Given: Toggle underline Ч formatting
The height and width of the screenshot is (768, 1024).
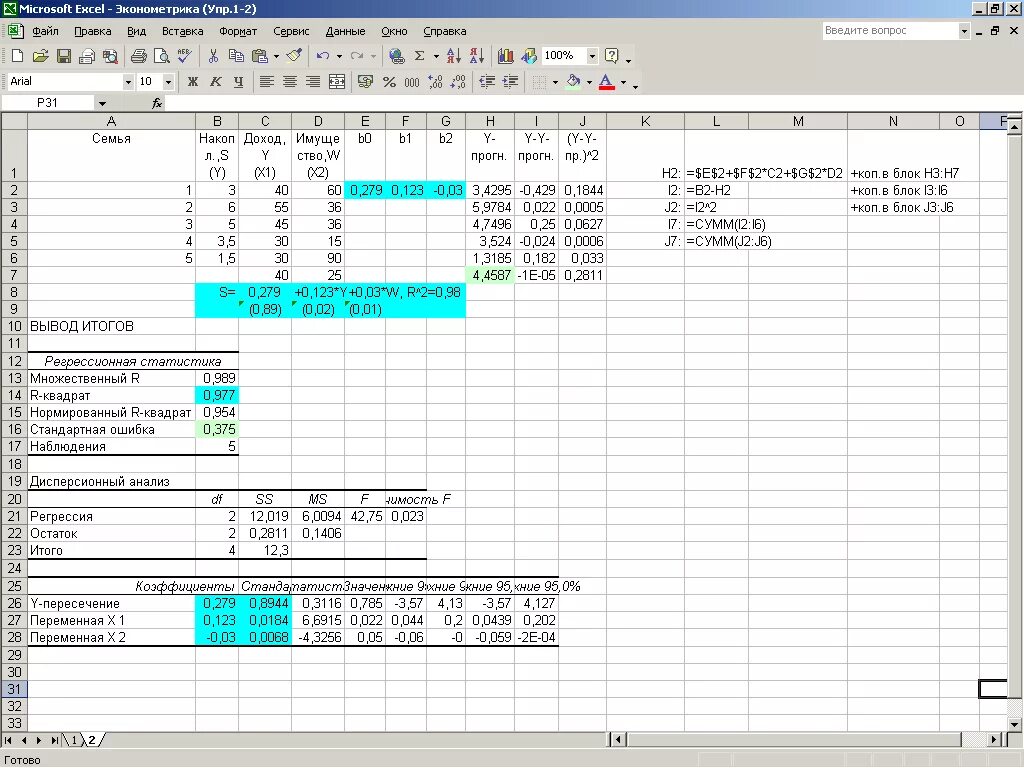Looking at the screenshot, I should pyautogui.click(x=238, y=82).
